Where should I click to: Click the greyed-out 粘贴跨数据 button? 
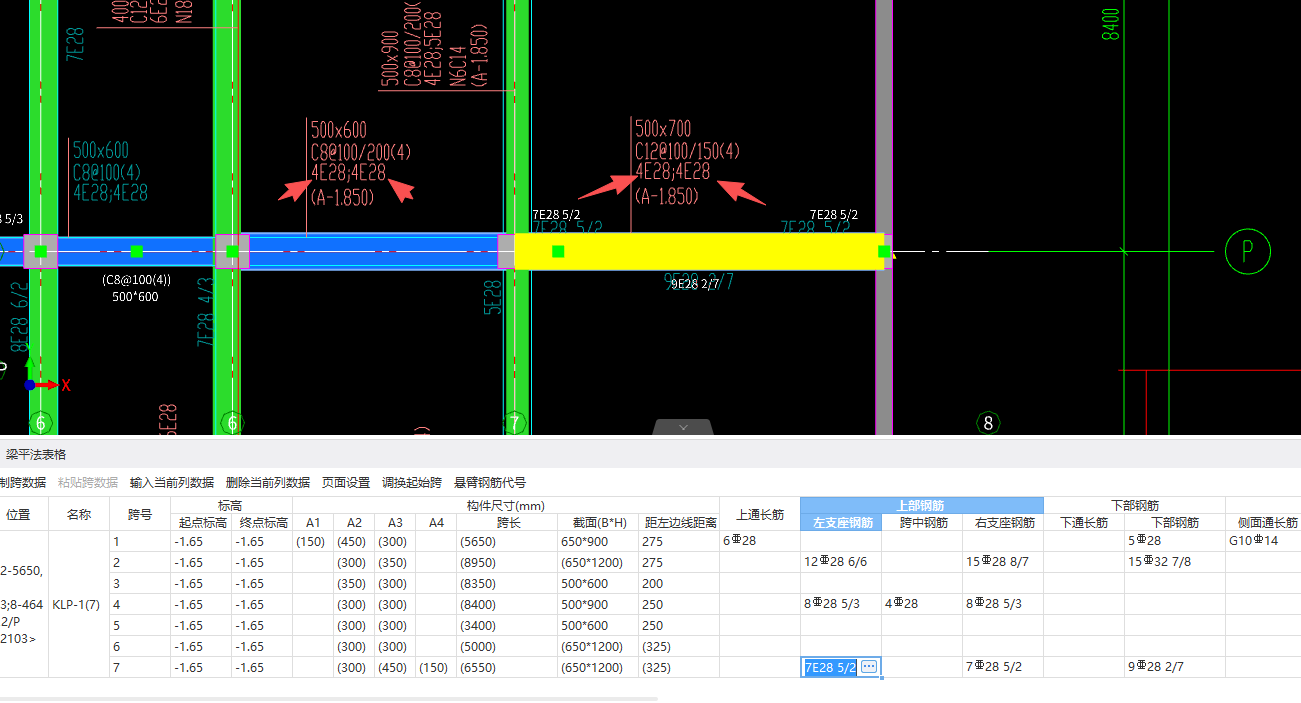(x=88, y=482)
